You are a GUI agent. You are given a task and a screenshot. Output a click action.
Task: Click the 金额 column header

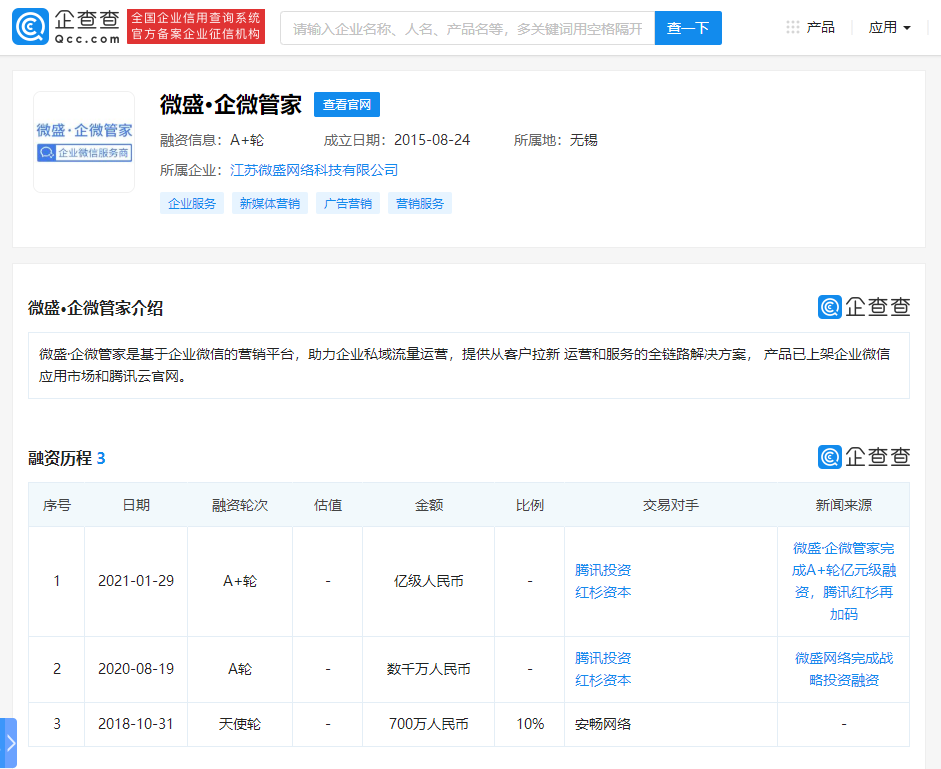pos(428,505)
